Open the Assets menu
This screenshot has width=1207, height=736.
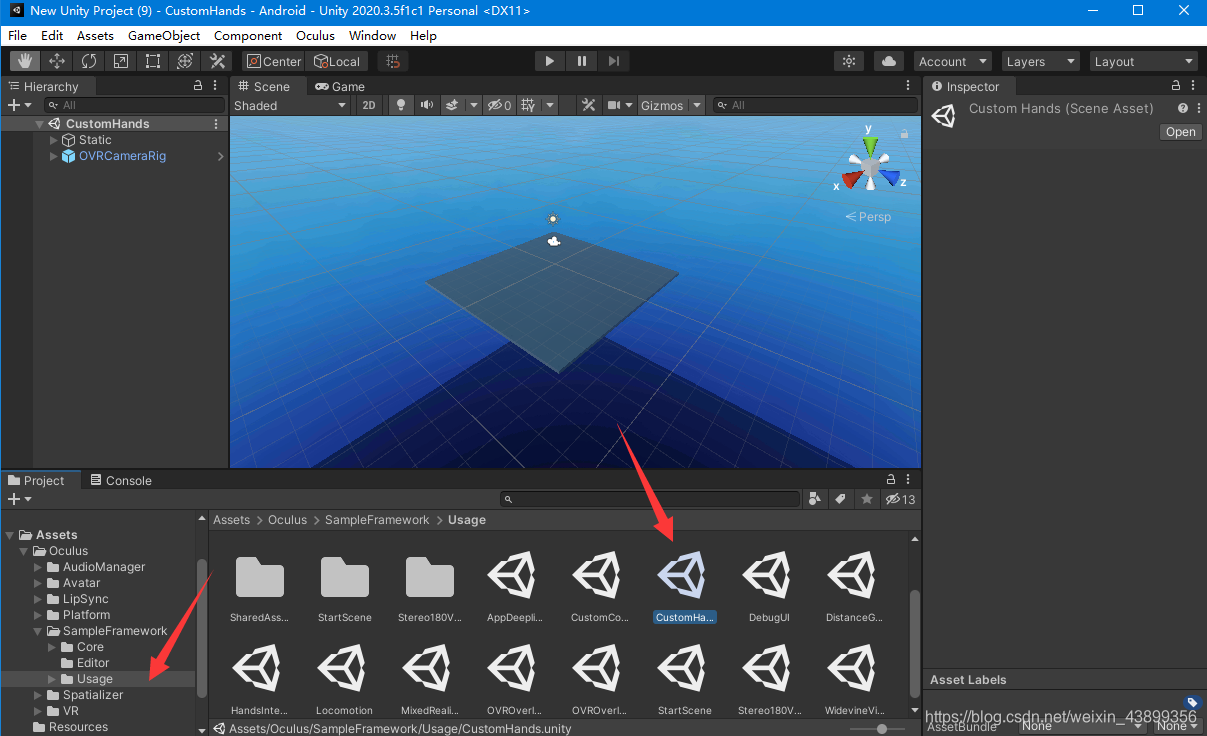click(x=95, y=35)
